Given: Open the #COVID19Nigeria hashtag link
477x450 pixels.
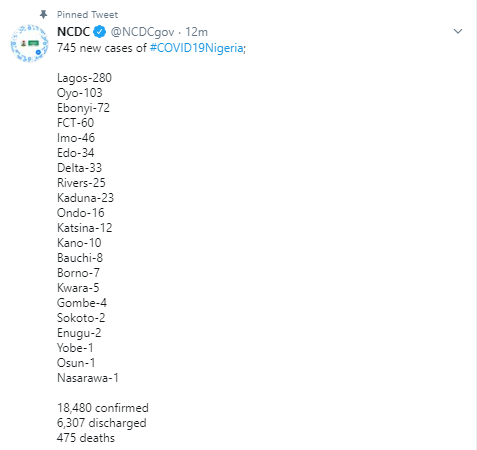Looking at the screenshot, I should pyautogui.click(x=196, y=48).
